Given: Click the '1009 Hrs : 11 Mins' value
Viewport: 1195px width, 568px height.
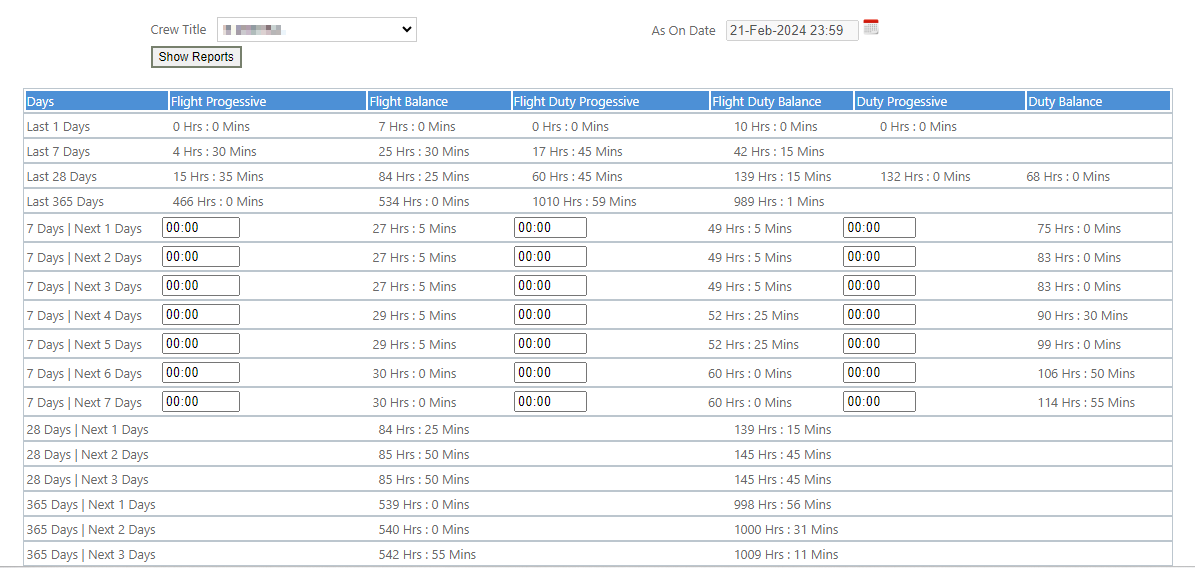Looking at the screenshot, I should pos(786,555).
